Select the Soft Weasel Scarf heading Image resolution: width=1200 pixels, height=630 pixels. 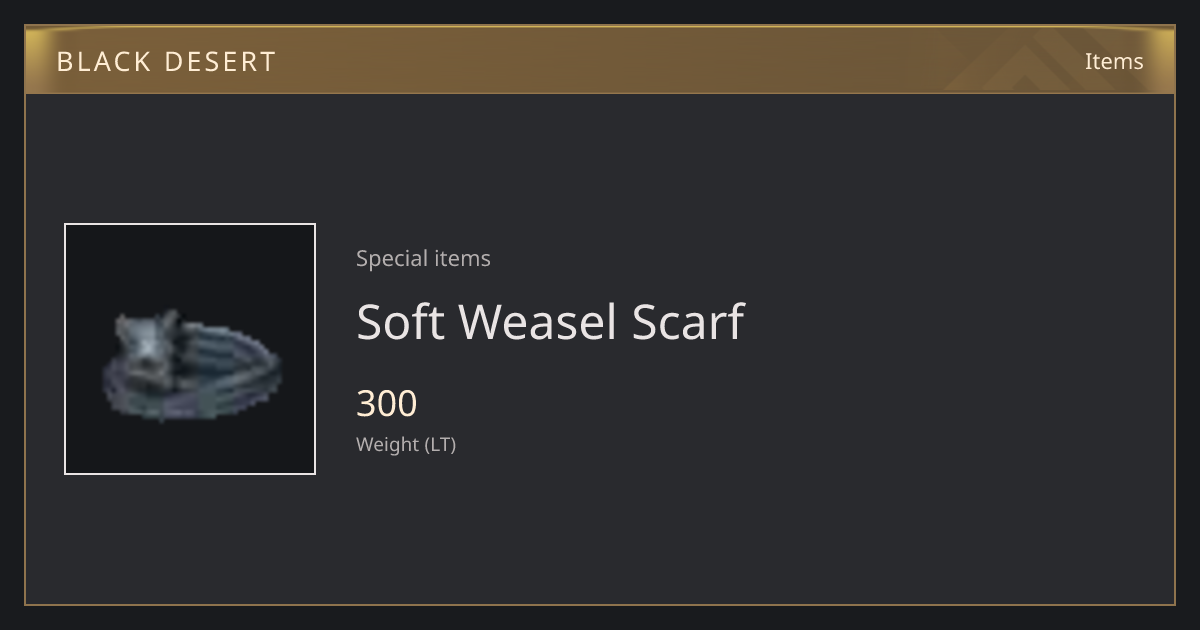coord(550,322)
